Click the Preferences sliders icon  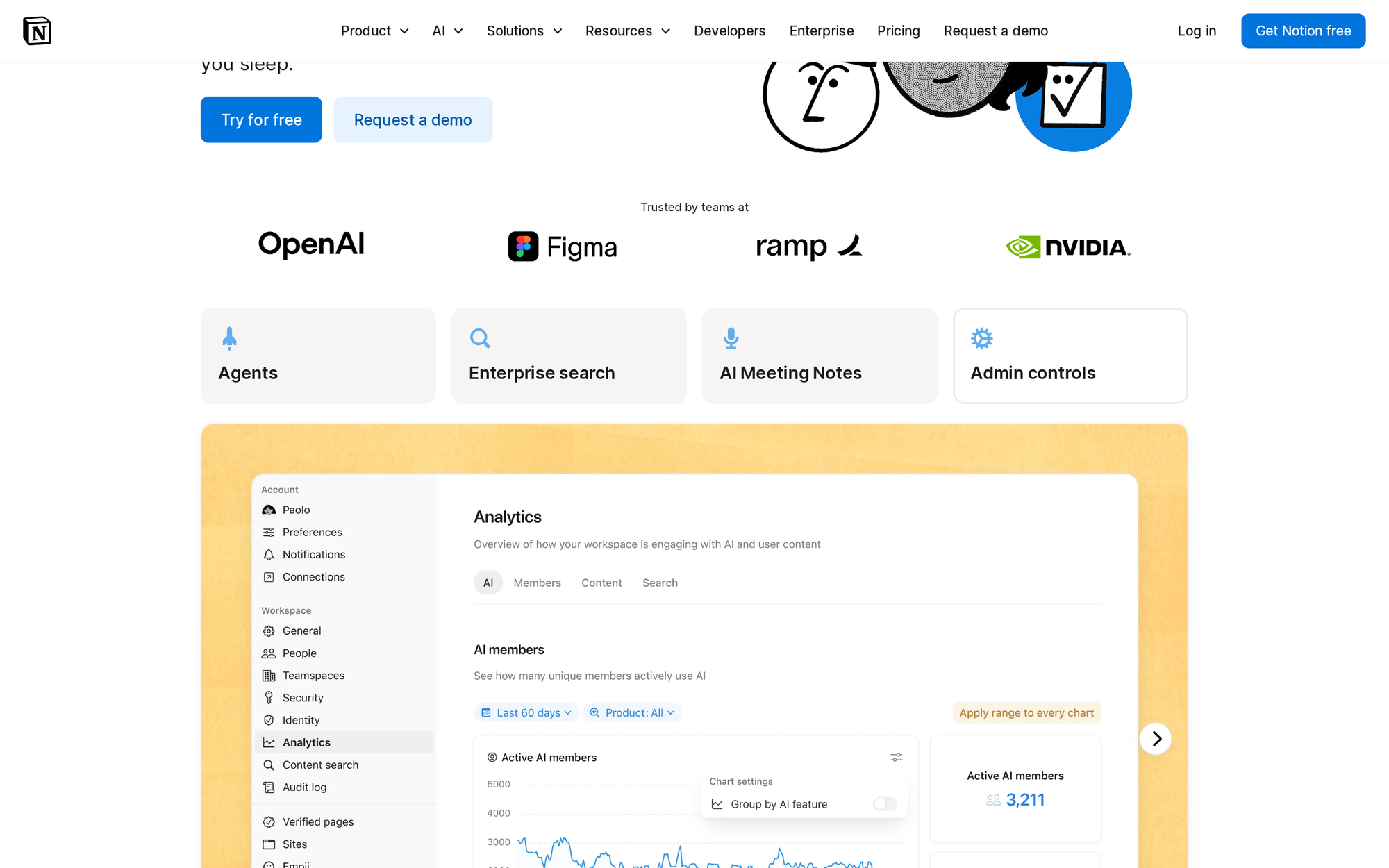point(269,532)
